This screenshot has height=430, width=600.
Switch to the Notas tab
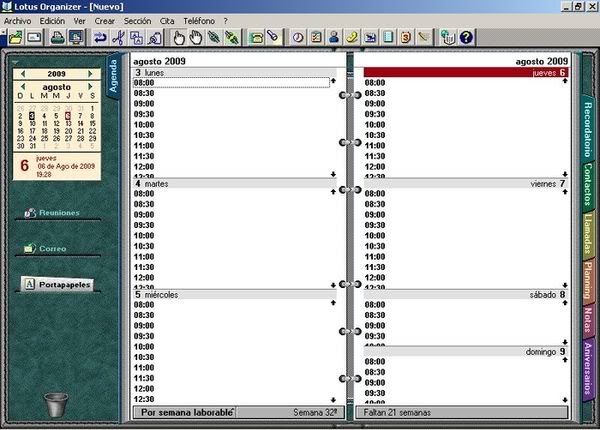pos(587,320)
